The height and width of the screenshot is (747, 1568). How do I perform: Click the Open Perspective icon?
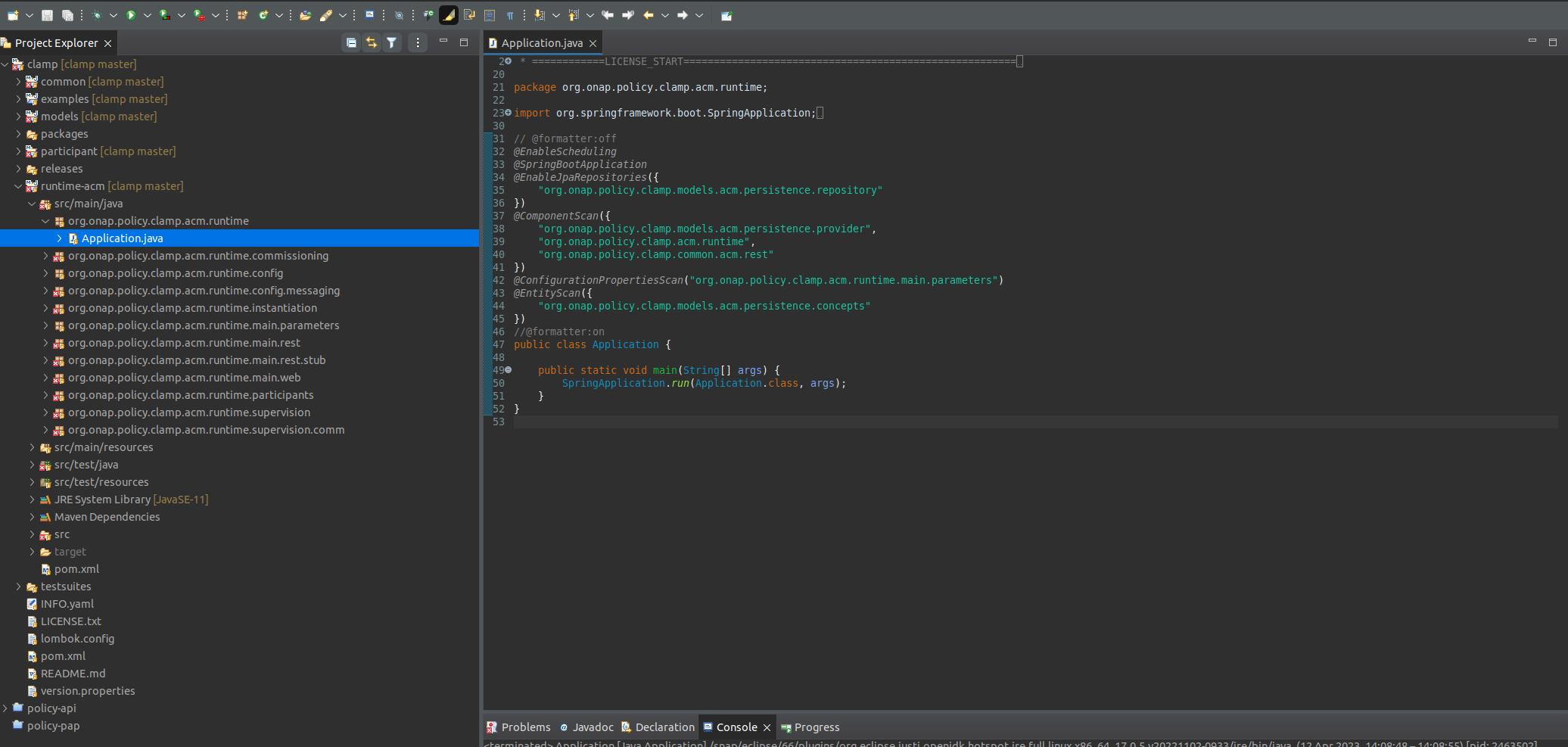coord(726,15)
